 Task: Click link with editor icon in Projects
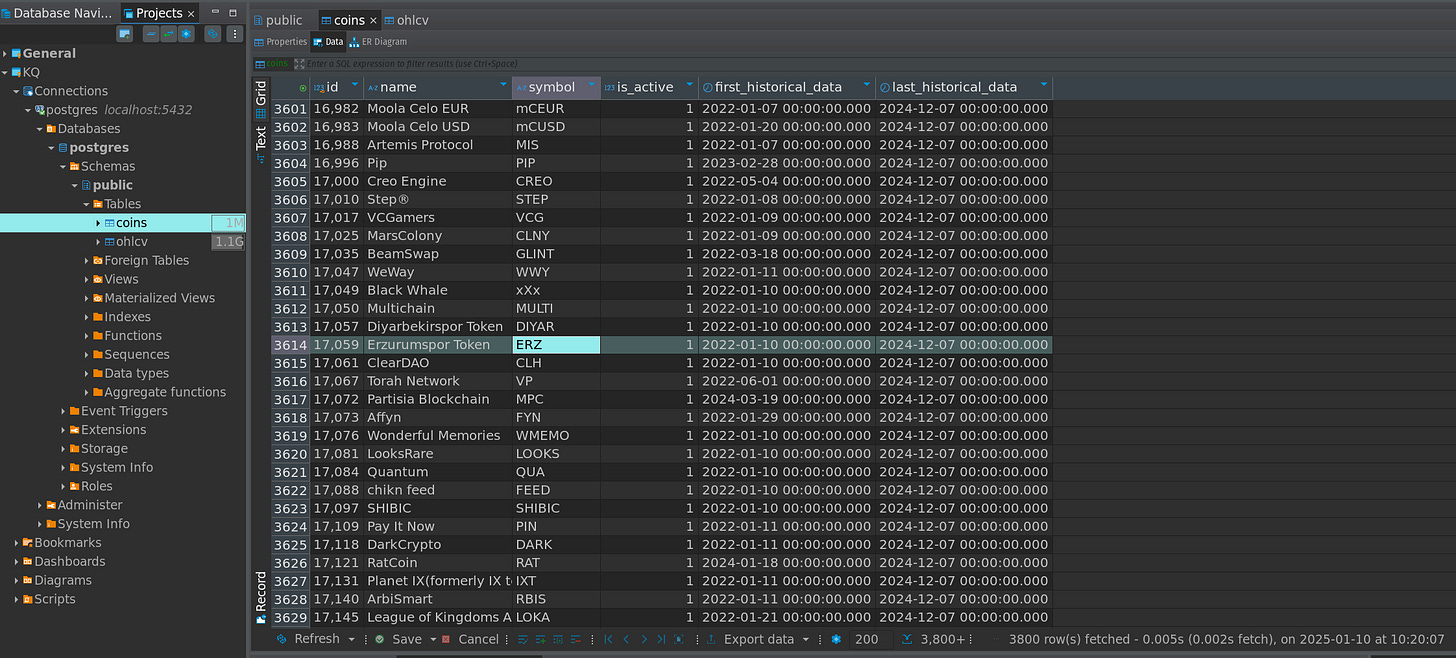[168, 34]
